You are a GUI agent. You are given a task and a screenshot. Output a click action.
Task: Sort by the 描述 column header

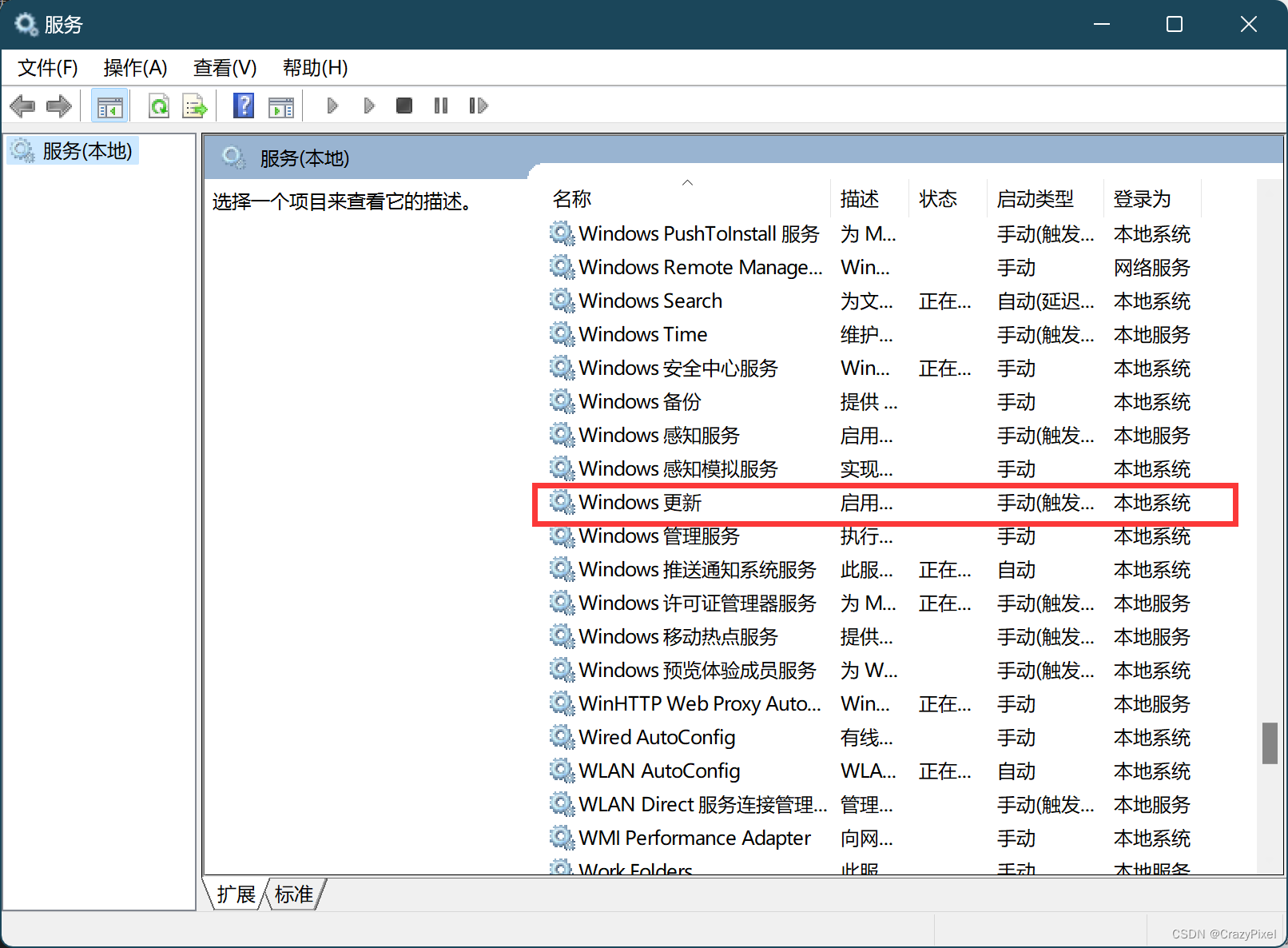coord(869,199)
